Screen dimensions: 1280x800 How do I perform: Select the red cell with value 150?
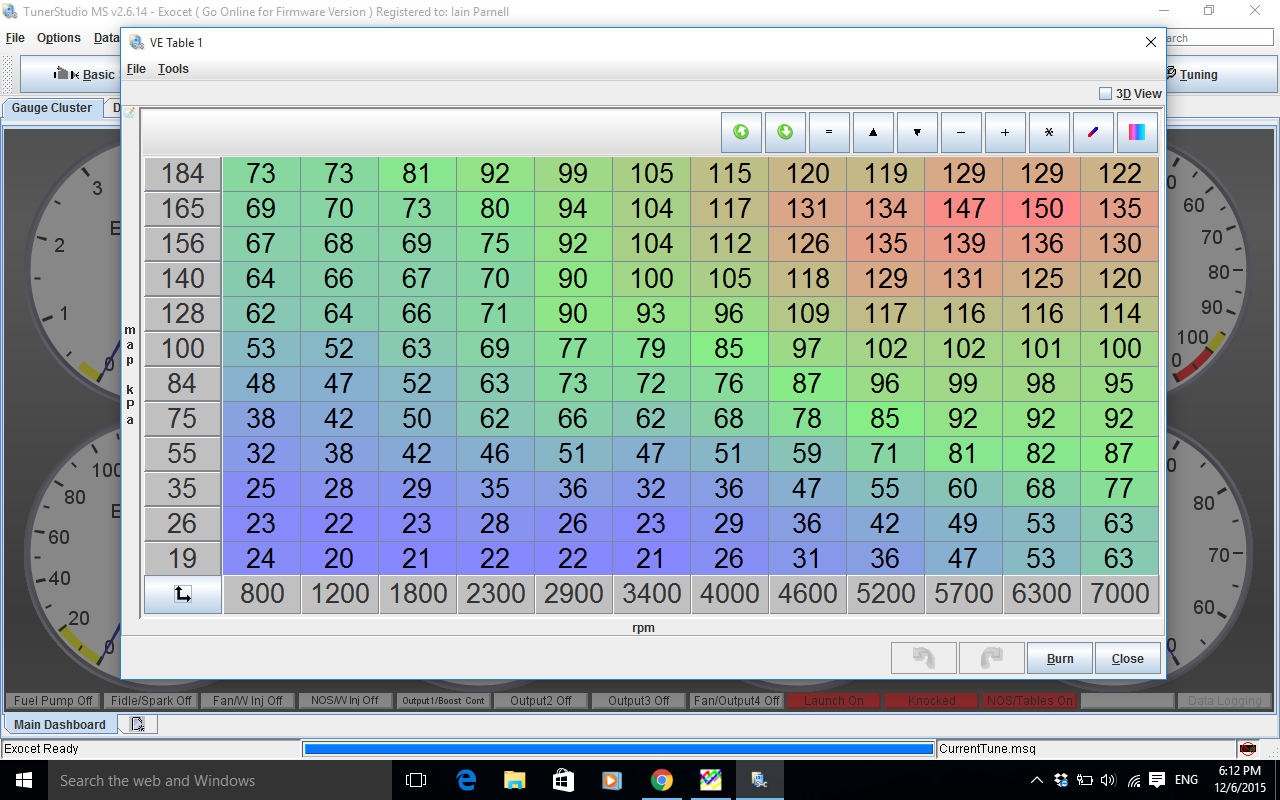click(x=1042, y=209)
